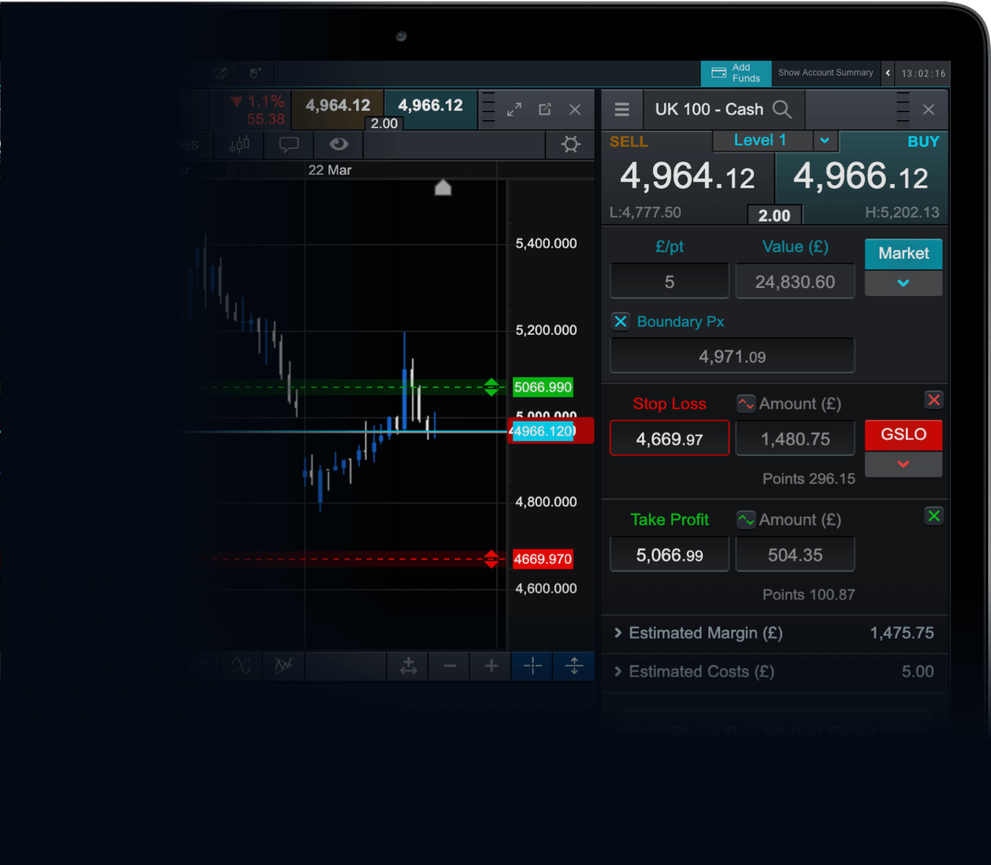Click the horizontal time-scale adjuster below the chart
991x865 pixels.
[x=407, y=665]
